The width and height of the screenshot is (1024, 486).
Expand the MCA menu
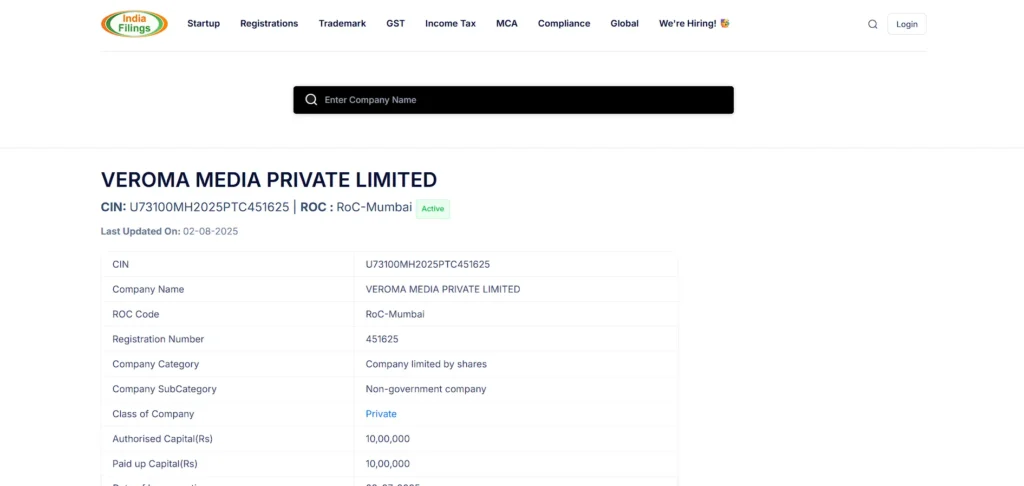[x=507, y=24]
